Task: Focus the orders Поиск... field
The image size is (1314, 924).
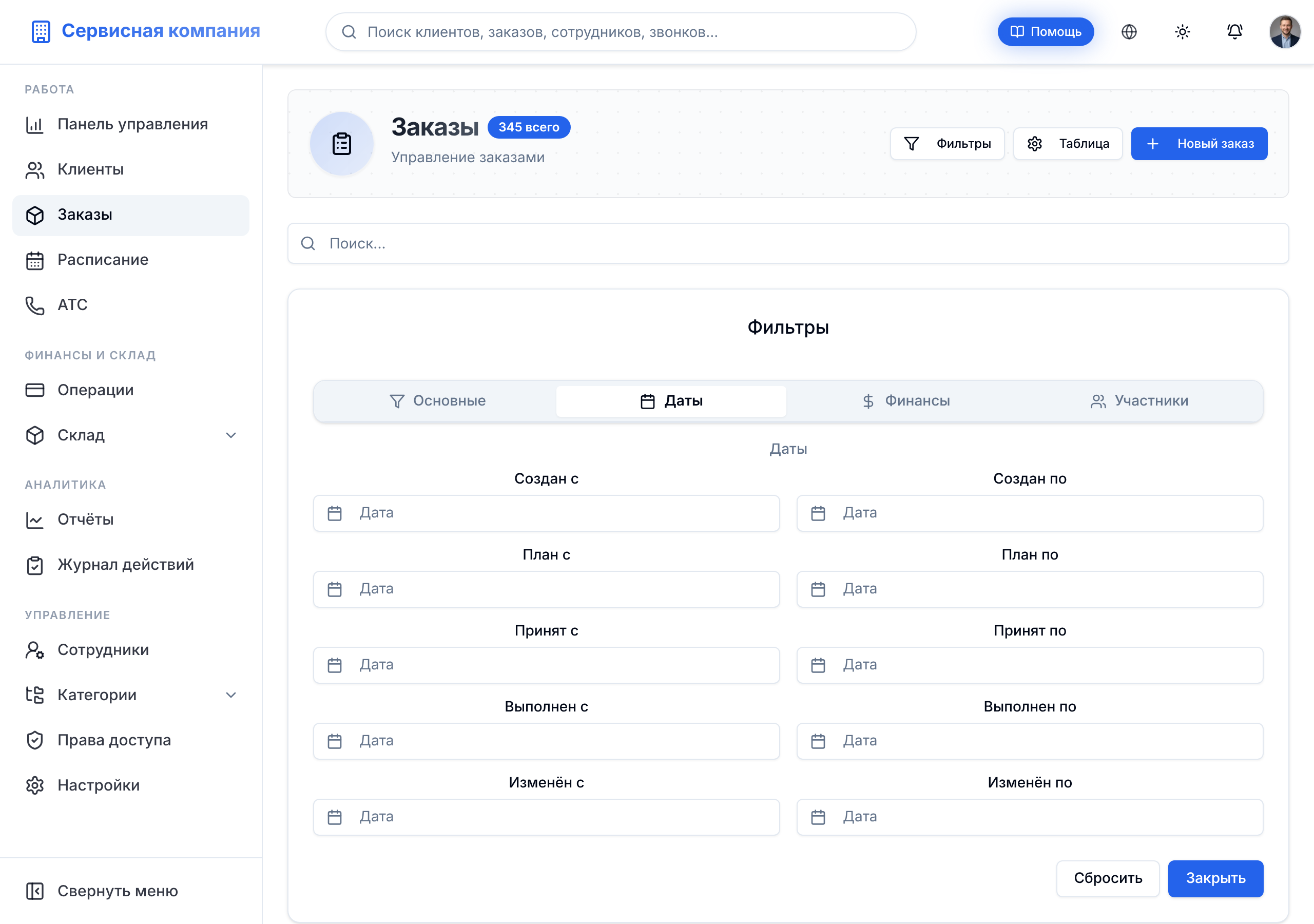Action: [x=788, y=244]
